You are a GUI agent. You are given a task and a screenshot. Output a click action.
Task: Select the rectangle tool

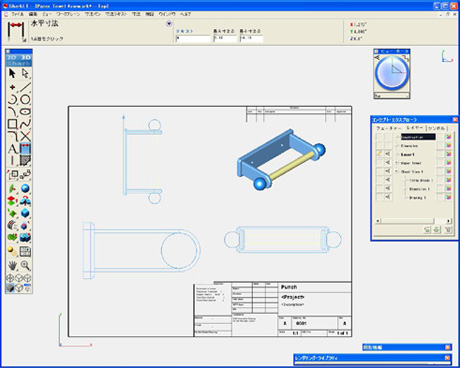click(x=12, y=124)
